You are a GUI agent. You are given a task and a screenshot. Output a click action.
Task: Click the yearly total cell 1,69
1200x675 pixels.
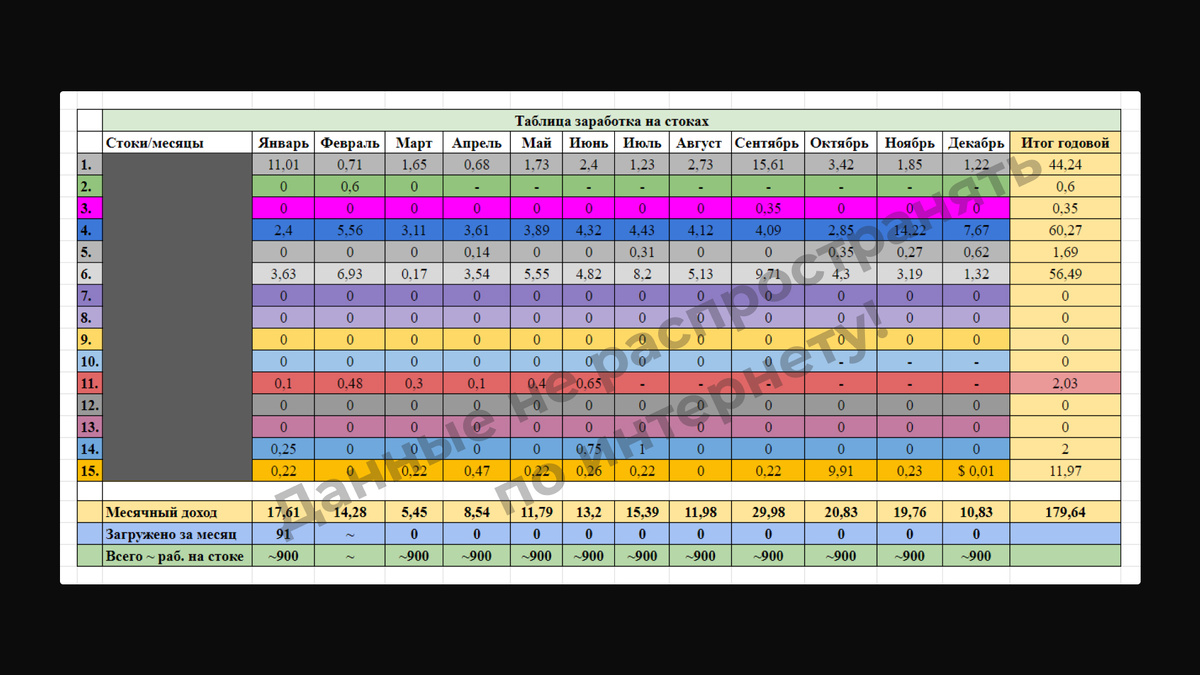click(x=1065, y=252)
